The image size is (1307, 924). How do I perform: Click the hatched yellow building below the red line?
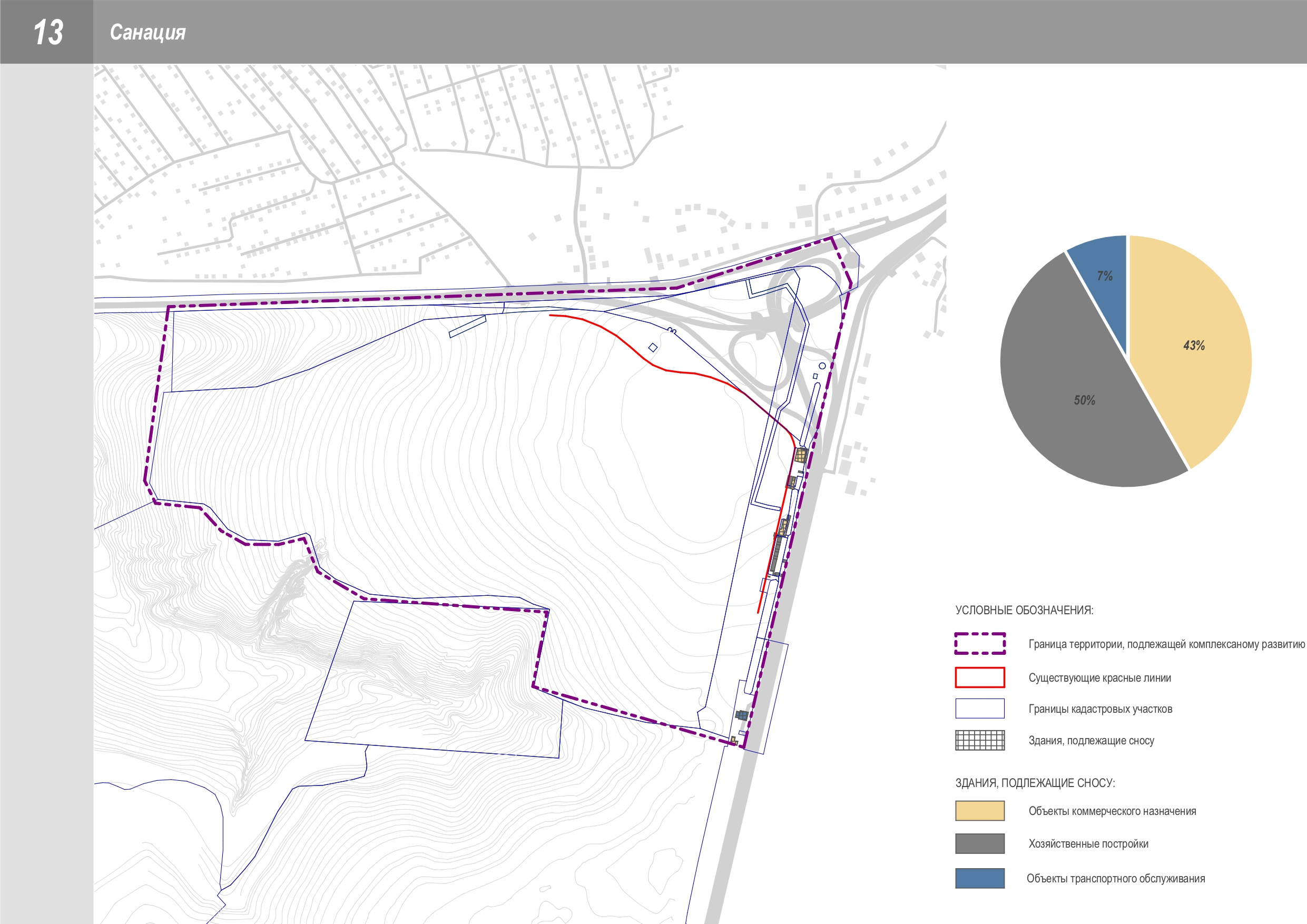point(801,455)
